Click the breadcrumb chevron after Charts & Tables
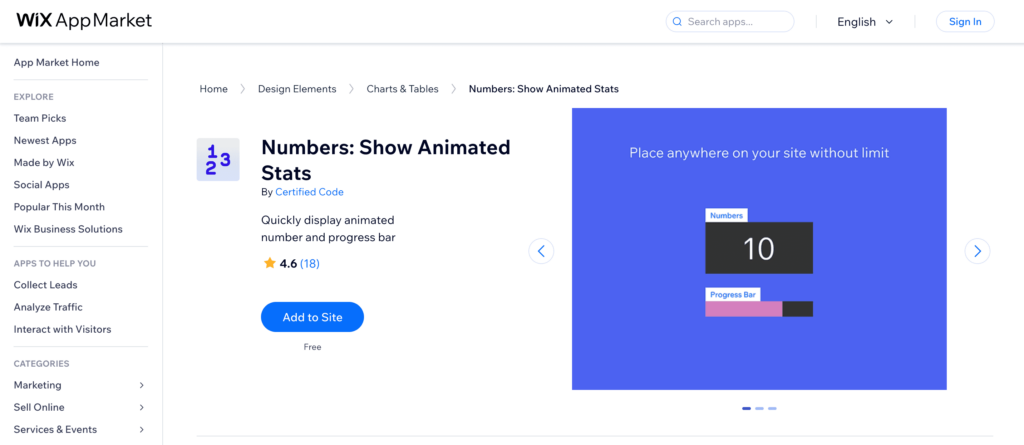This screenshot has height=445, width=1024. [x=454, y=89]
